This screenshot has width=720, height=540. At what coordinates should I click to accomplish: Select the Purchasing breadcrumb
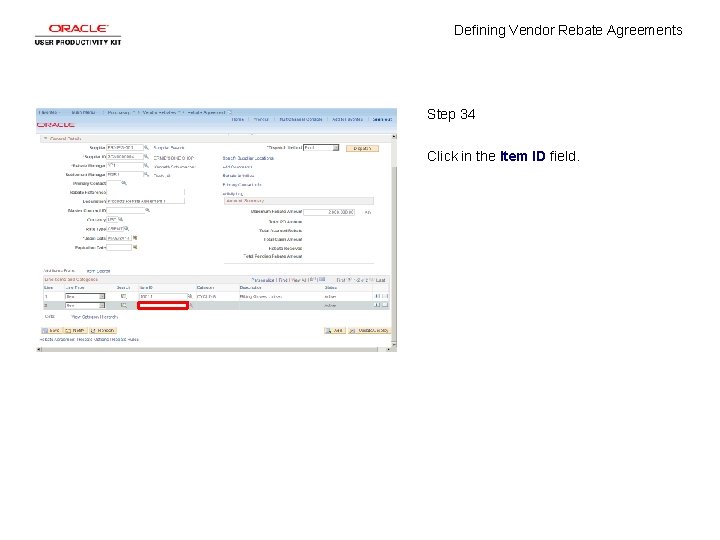click(118, 112)
